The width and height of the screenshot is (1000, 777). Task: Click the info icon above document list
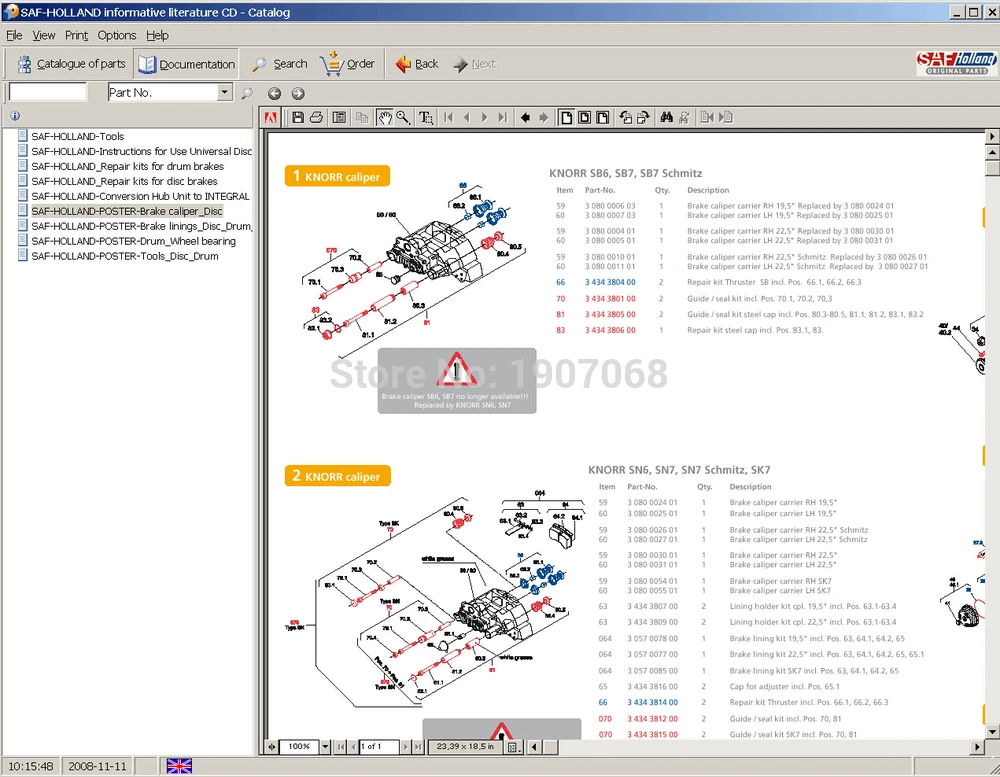click(x=15, y=115)
